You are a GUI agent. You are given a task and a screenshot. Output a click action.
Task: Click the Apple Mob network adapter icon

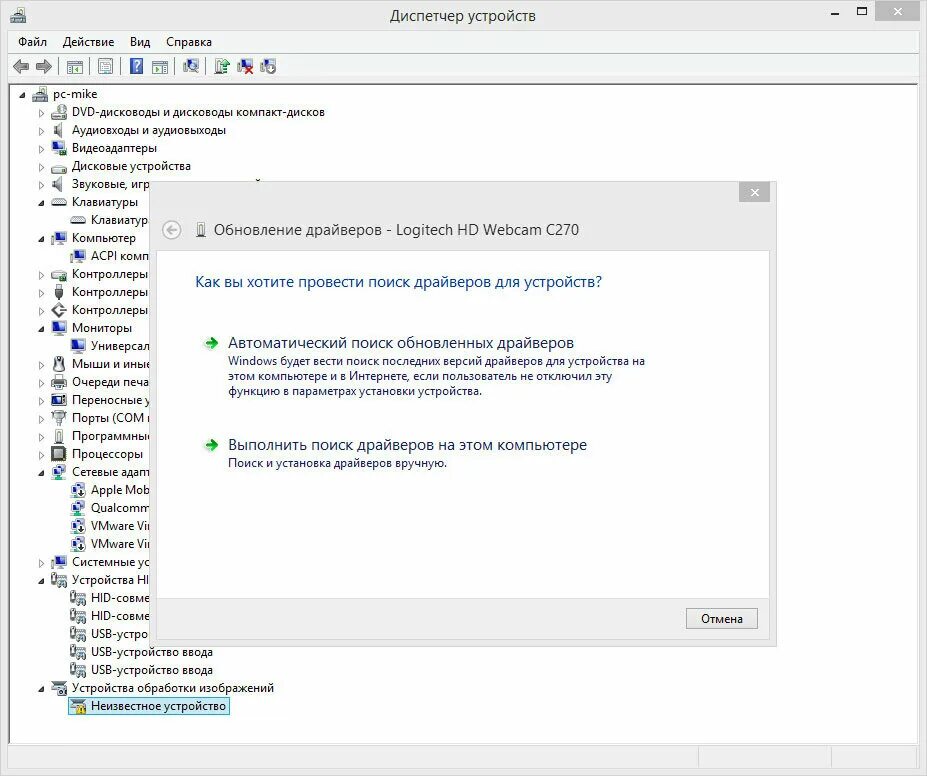(77, 490)
